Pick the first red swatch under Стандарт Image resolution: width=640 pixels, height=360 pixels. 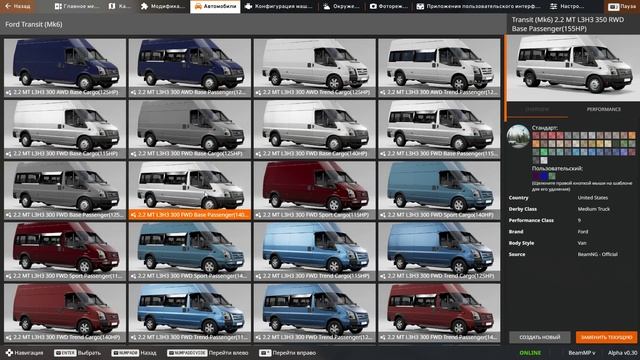(536, 136)
